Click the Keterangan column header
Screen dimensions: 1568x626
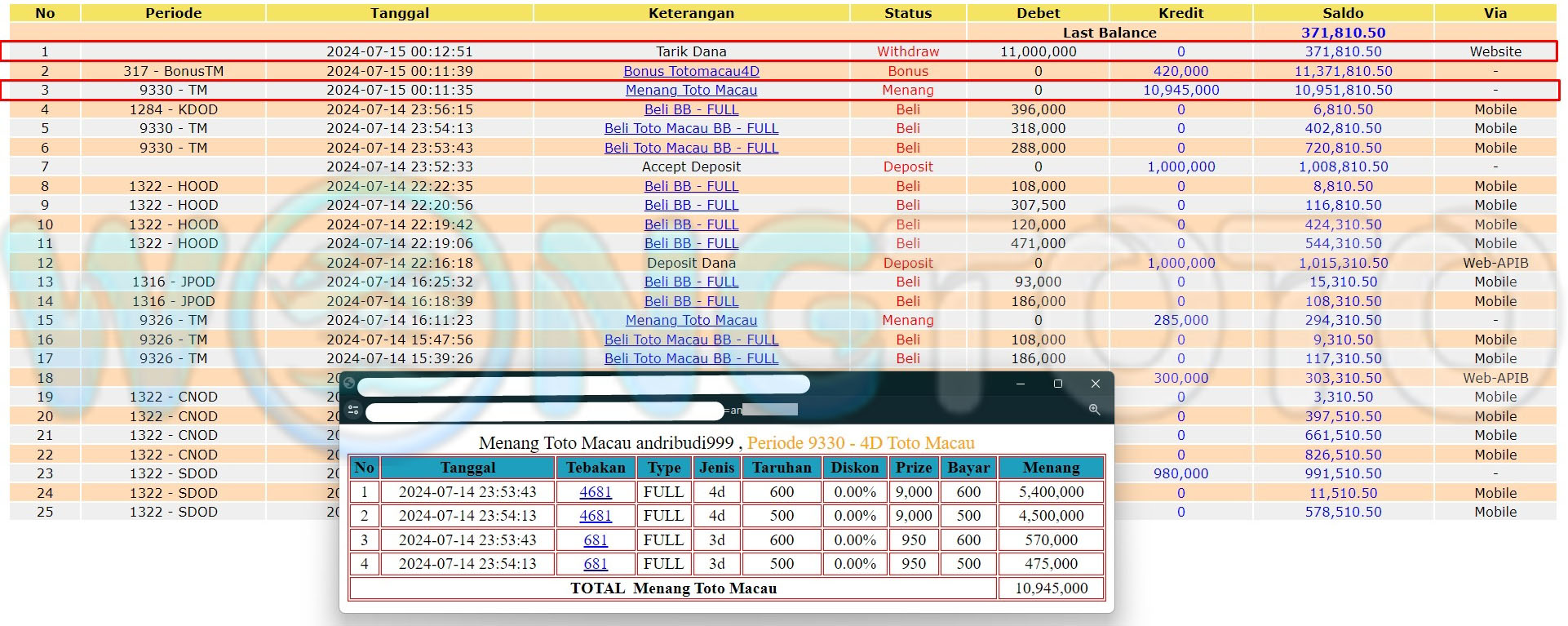pyautogui.click(x=691, y=13)
